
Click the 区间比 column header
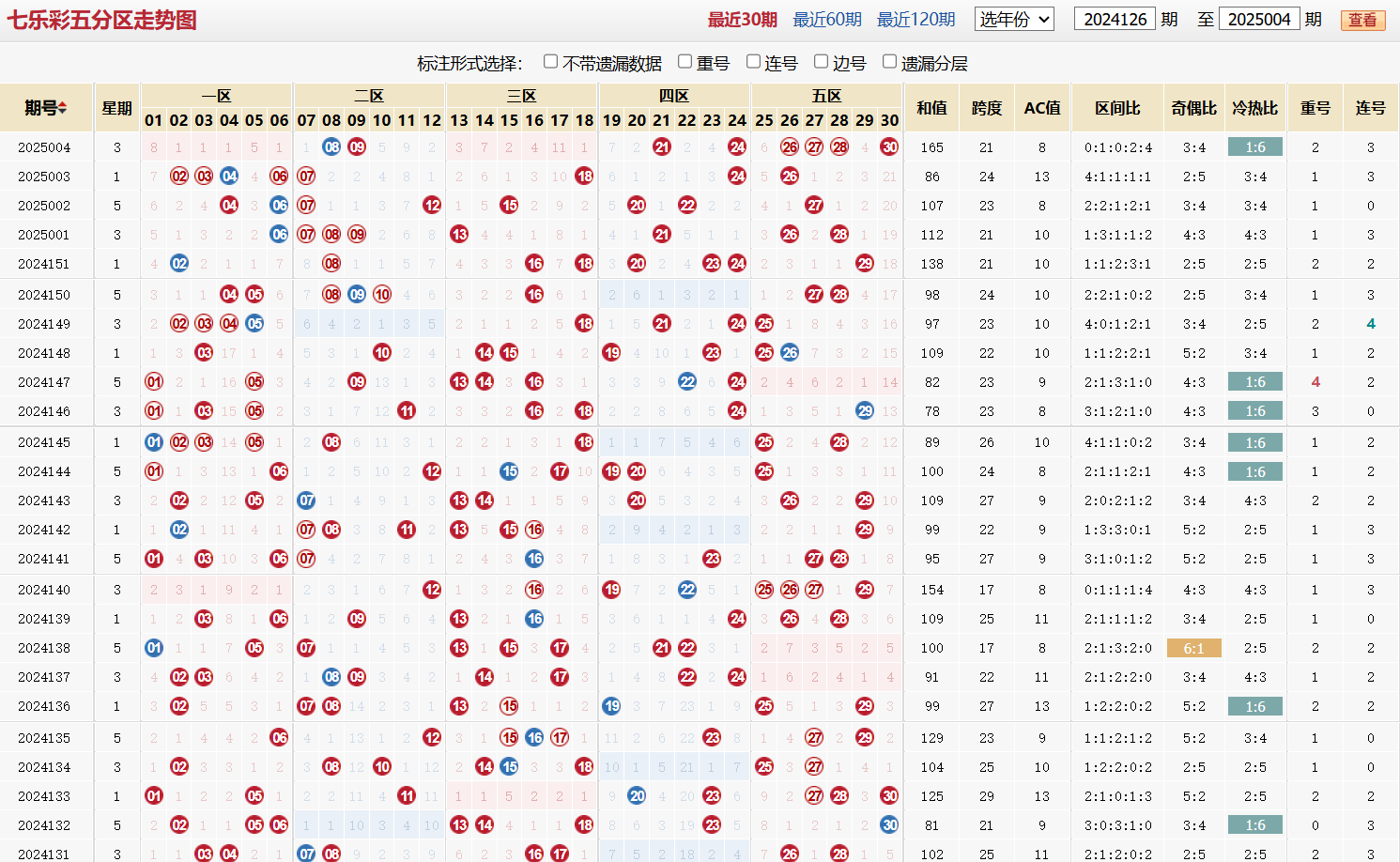[x=1117, y=108]
